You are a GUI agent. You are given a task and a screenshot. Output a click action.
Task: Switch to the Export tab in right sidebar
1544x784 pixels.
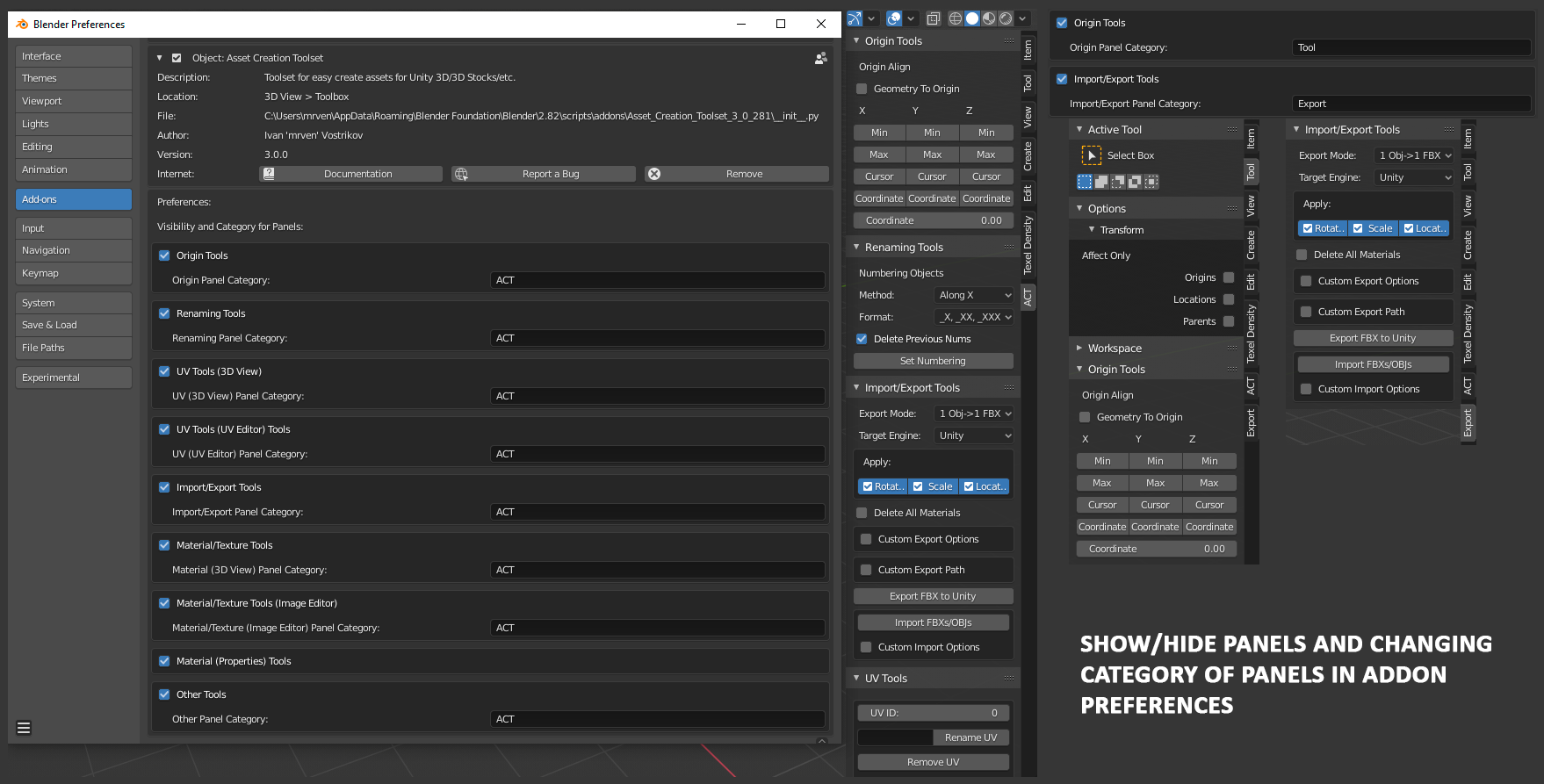[x=1468, y=423]
